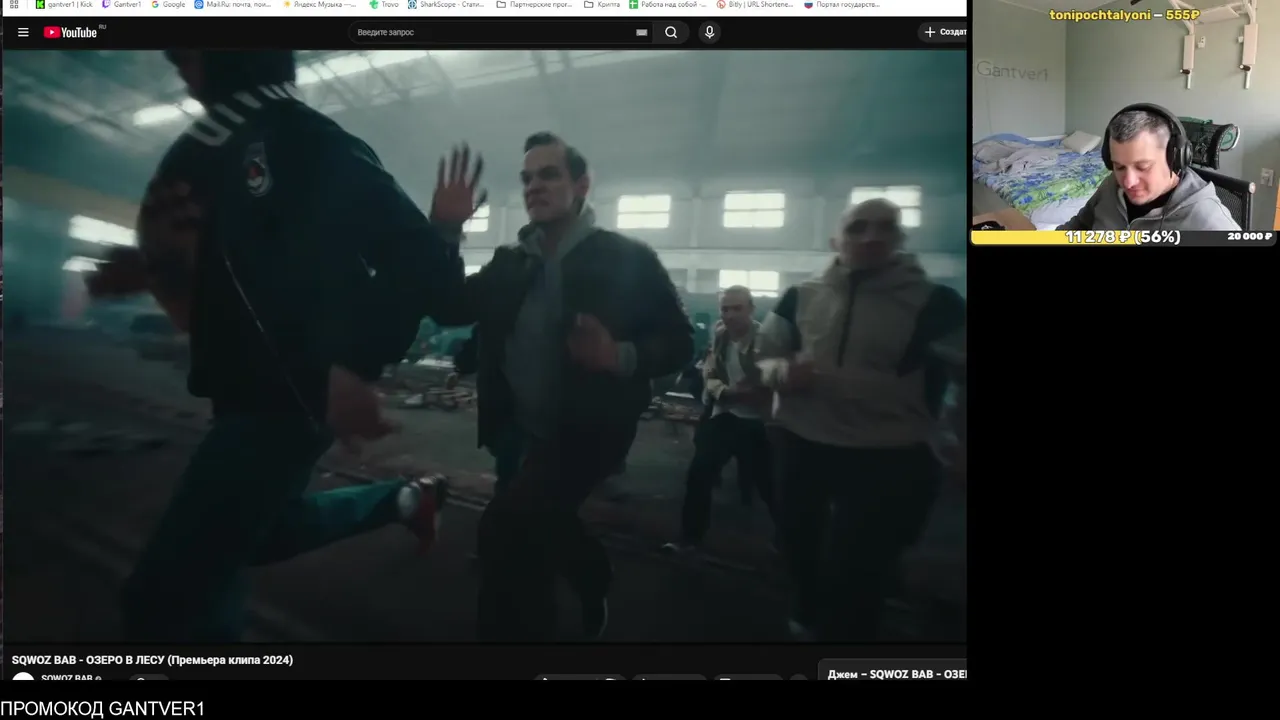Open the Trovo bookmark

(384, 5)
